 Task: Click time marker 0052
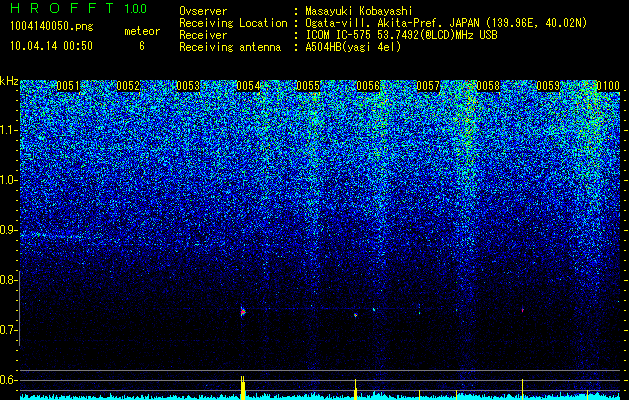pos(128,86)
